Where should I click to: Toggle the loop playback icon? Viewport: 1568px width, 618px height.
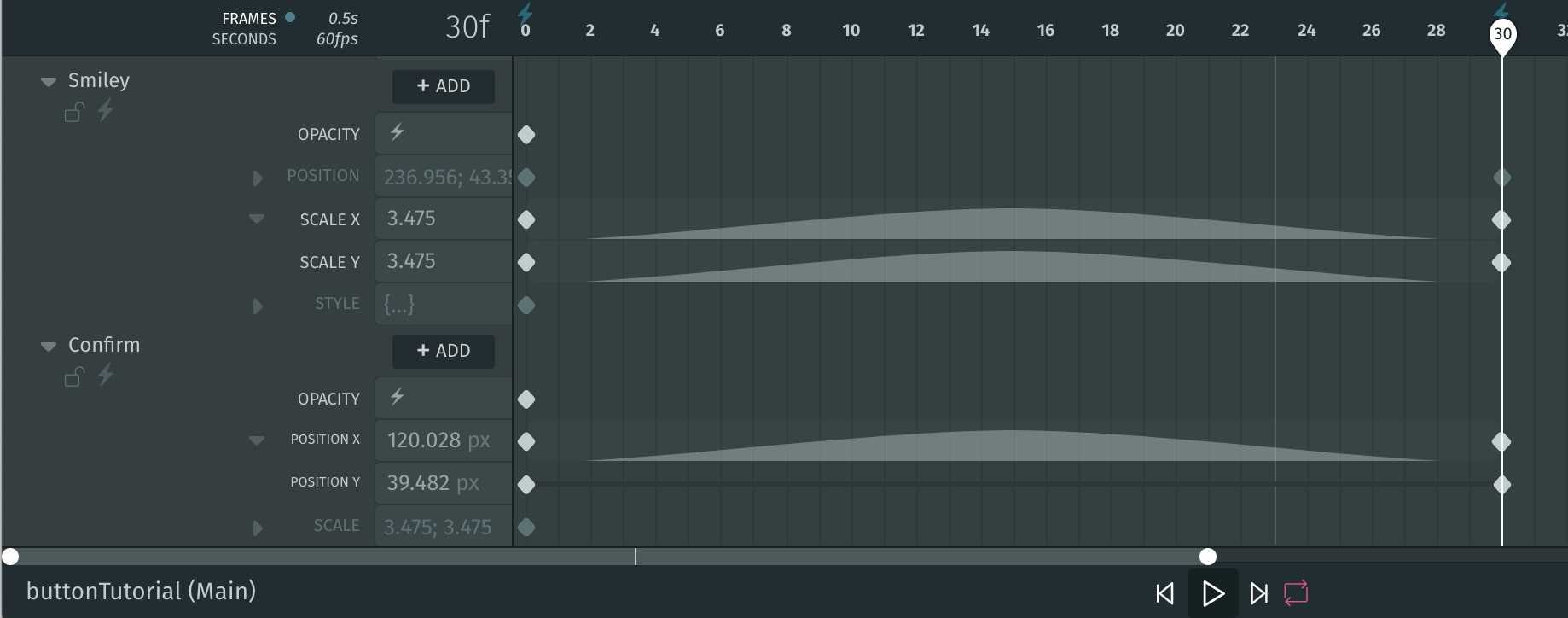coord(1296,592)
